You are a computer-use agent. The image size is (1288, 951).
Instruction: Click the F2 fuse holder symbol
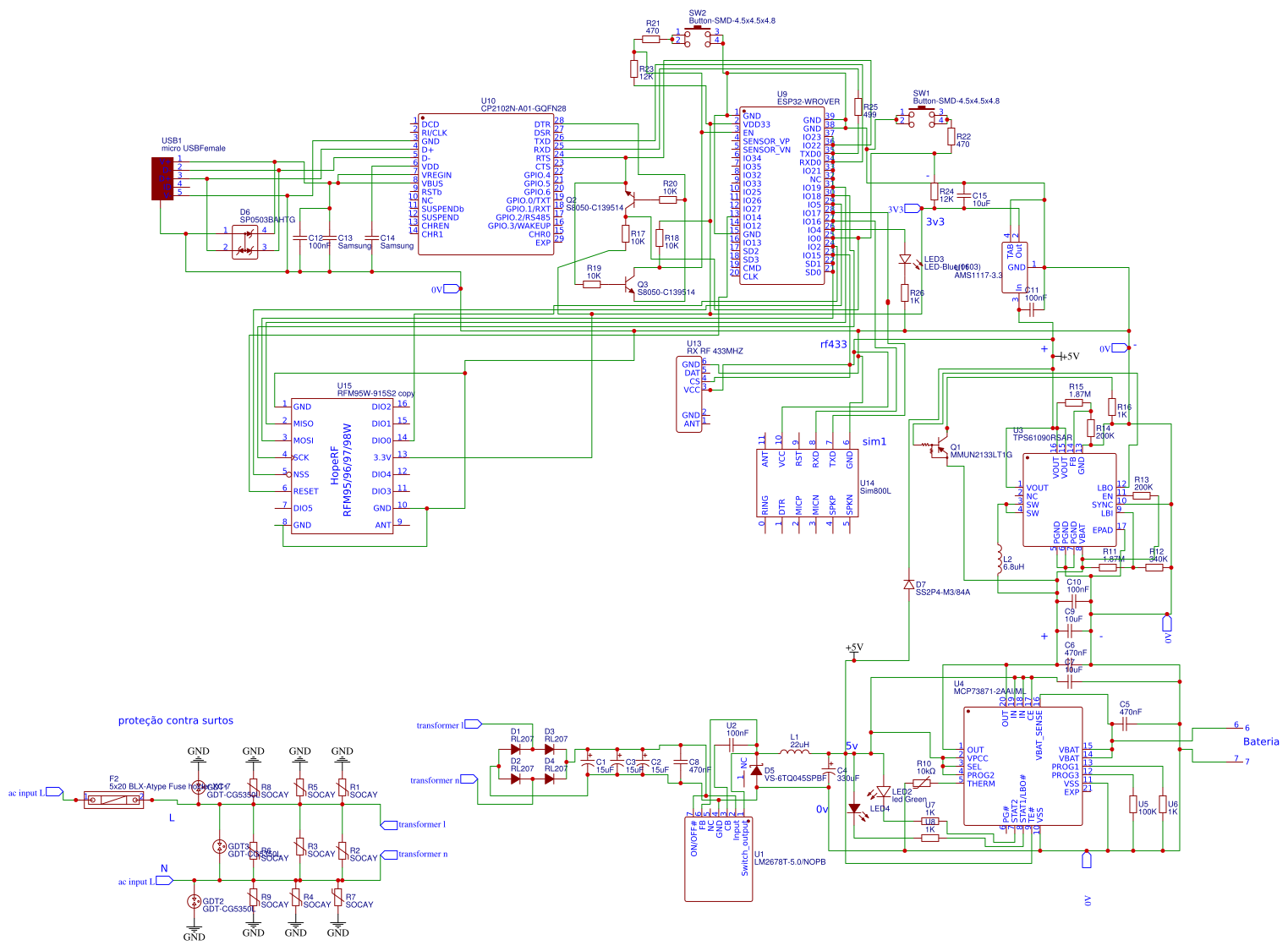click(x=114, y=799)
